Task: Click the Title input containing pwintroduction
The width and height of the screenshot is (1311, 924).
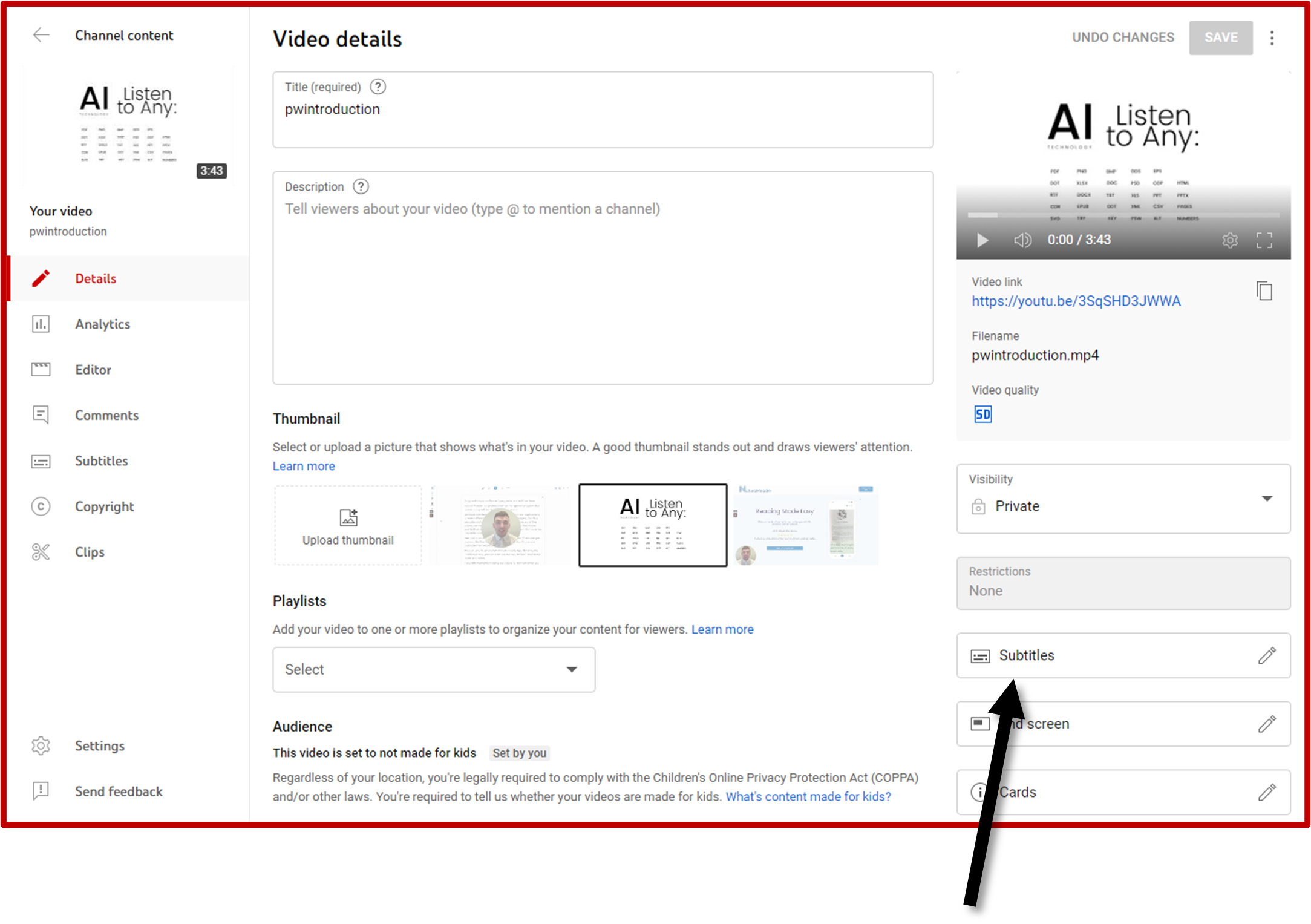Action: click(x=603, y=110)
